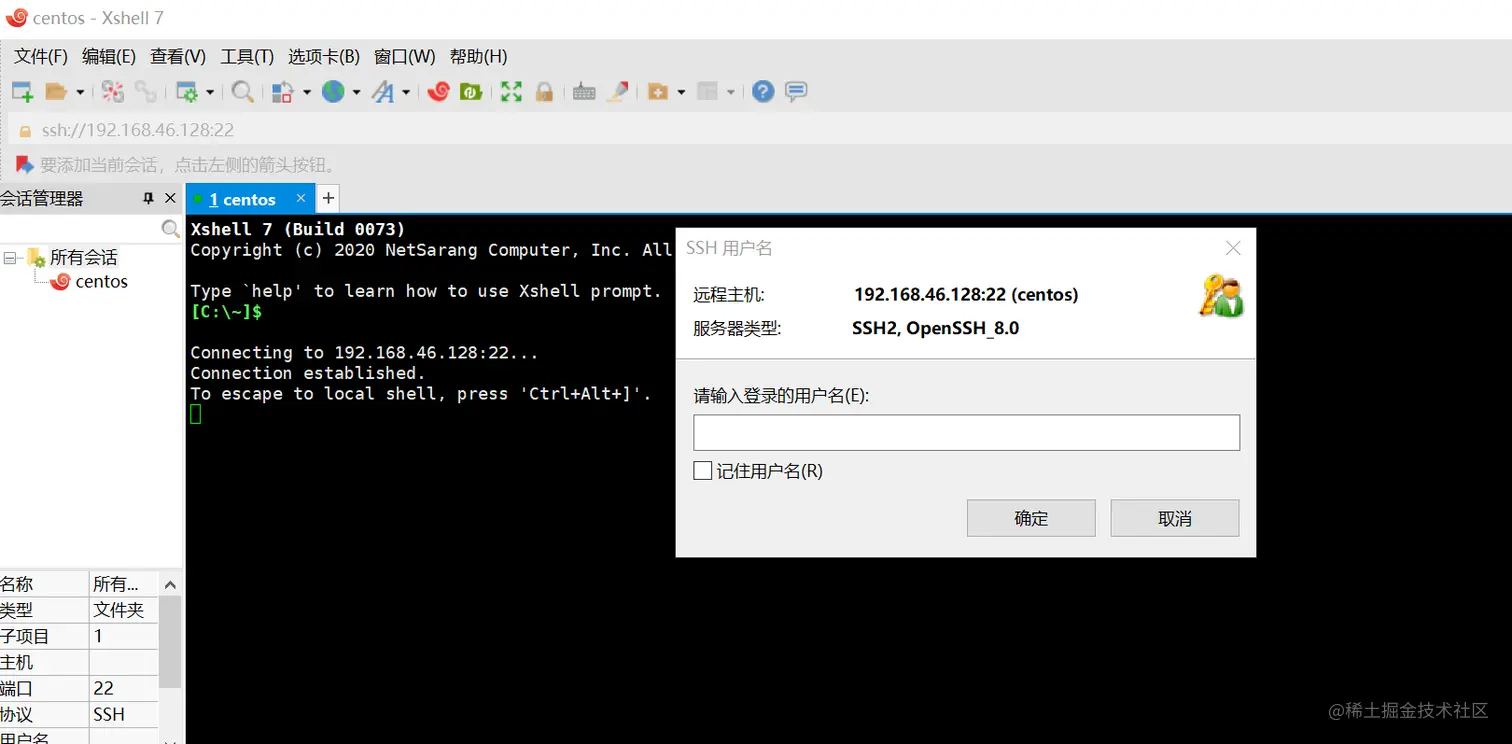This screenshot has width=1512, height=744.
Task: Select the centos session in tree
Action: 102,282
